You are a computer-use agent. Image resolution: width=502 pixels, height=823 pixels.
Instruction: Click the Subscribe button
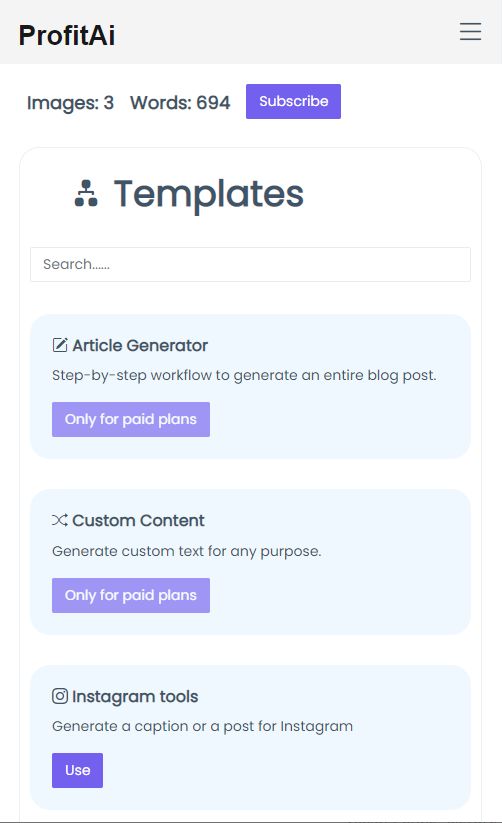(293, 101)
